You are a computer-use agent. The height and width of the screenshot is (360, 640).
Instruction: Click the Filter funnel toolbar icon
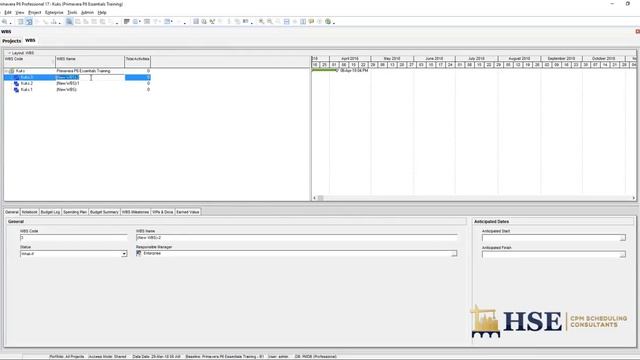click(x=157, y=21)
